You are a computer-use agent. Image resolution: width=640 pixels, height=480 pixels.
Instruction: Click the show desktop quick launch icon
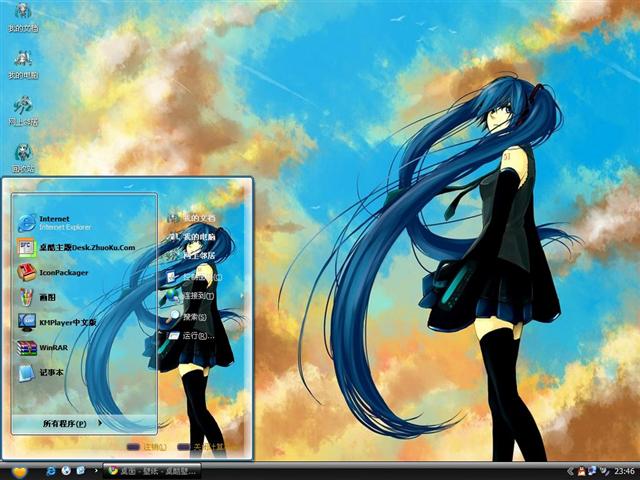81,471
